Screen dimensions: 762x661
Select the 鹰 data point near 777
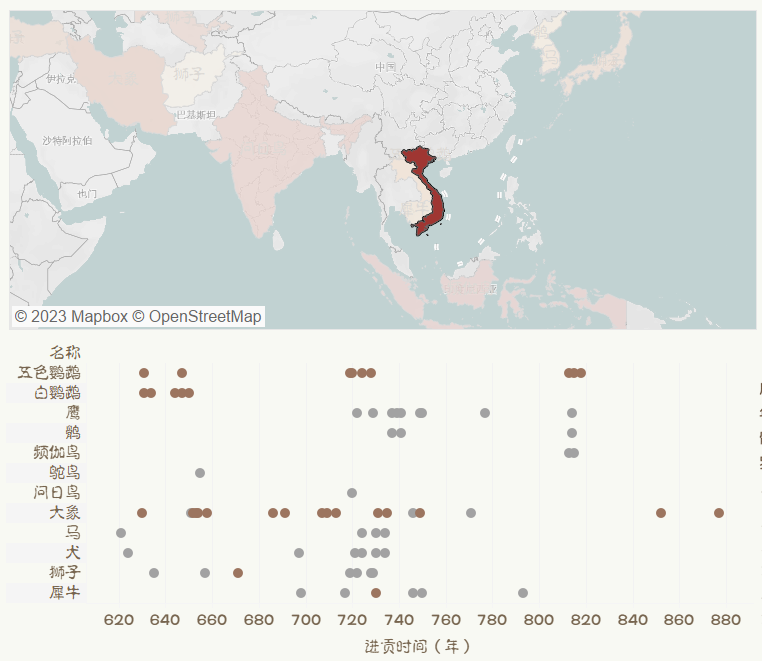click(485, 413)
